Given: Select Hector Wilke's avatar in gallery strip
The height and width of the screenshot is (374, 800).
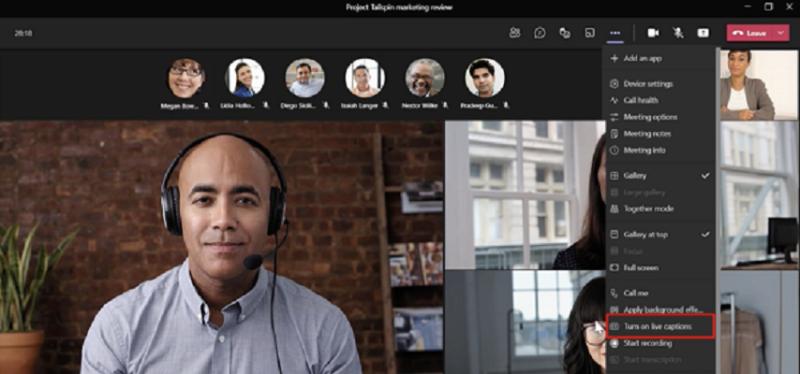Looking at the screenshot, I should tap(424, 78).
